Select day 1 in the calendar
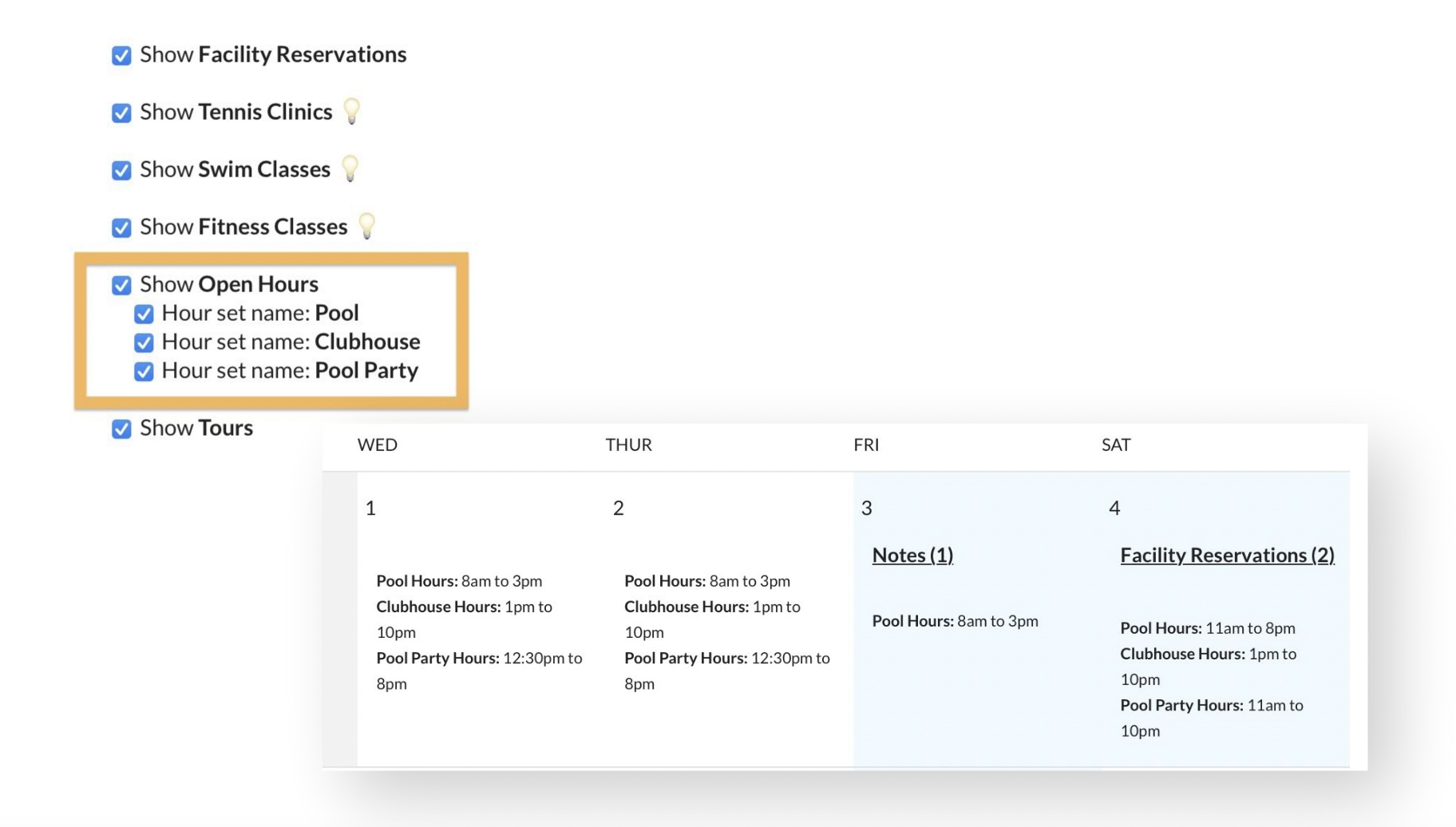The image size is (1456, 827). [x=370, y=508]
